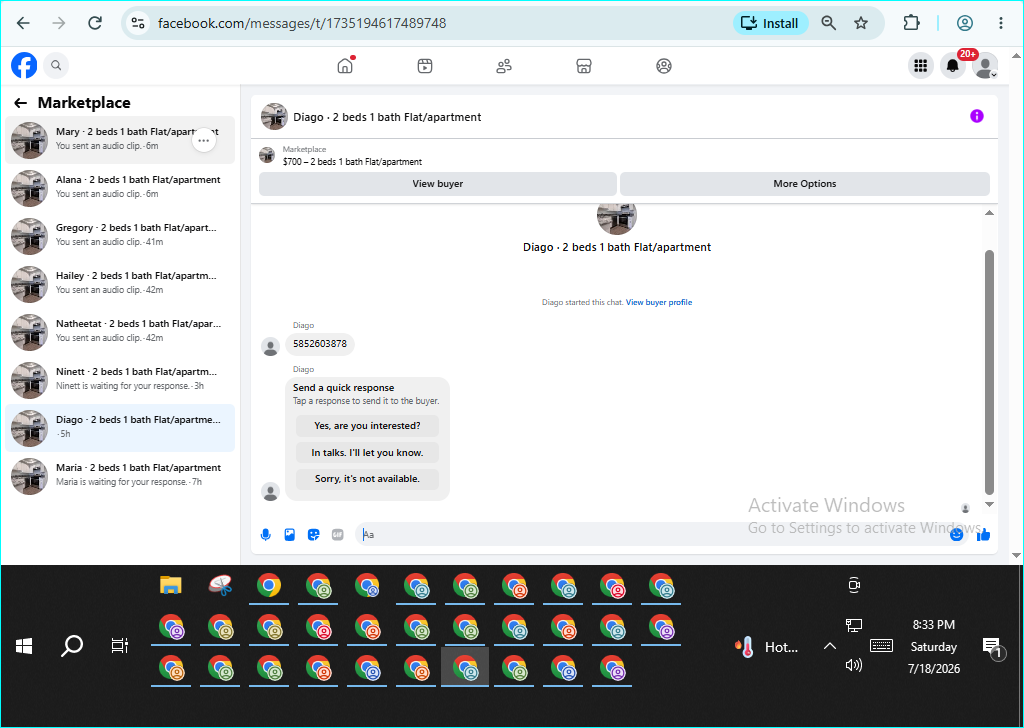The image size is (1024, 728).
Task: Open the Chrome profile icon
Action: pos(965,23)
